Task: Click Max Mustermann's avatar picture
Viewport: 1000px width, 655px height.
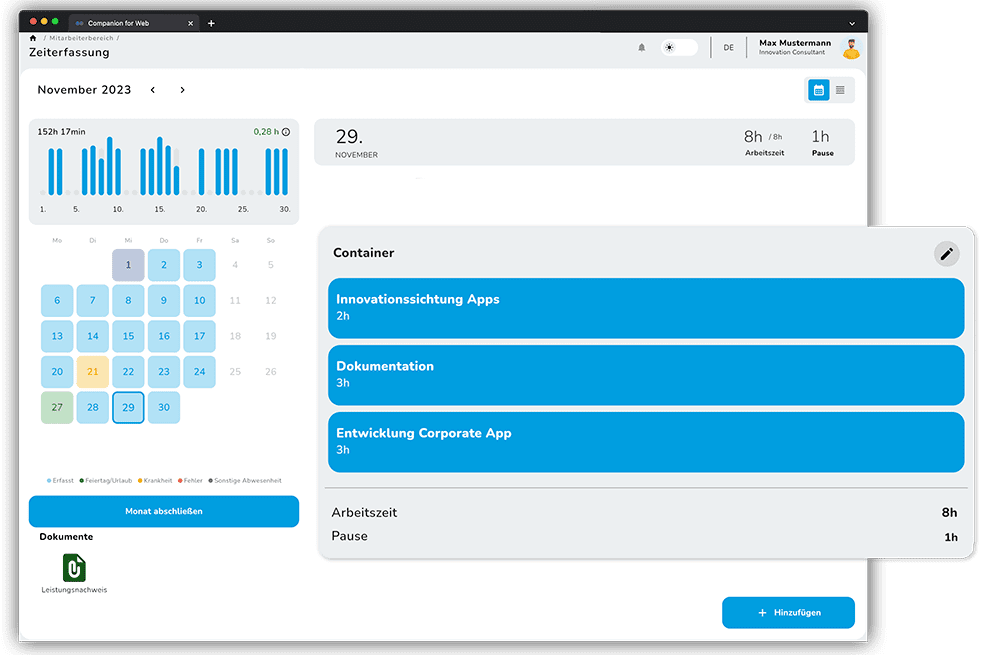Action: click(851, 48)
